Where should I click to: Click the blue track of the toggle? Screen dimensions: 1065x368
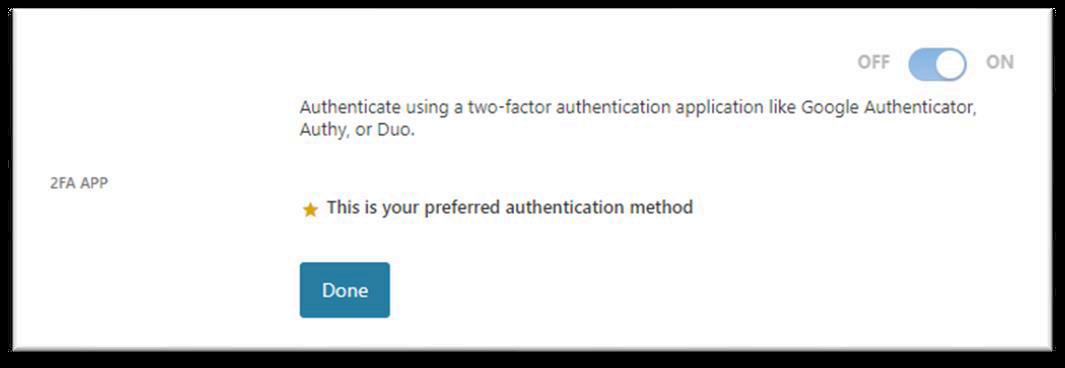pyautogui.click(x=922, y=65)
